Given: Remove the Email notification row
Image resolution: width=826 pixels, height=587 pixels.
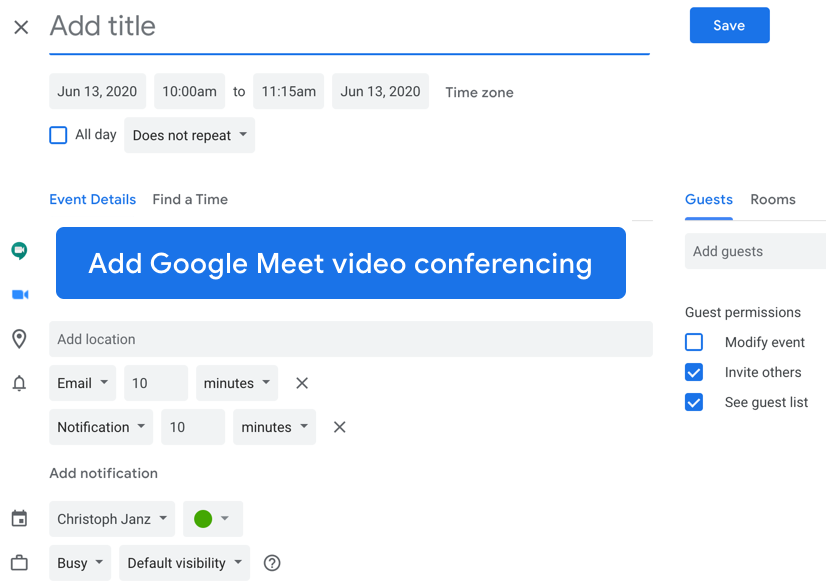Looking at the screenshot, I should coord(302,383).
